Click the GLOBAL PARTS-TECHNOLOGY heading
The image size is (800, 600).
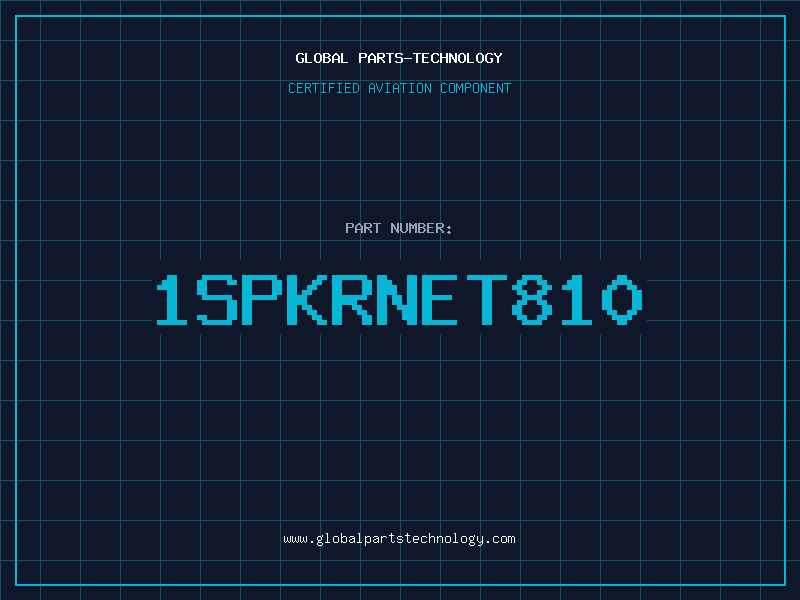399,58
